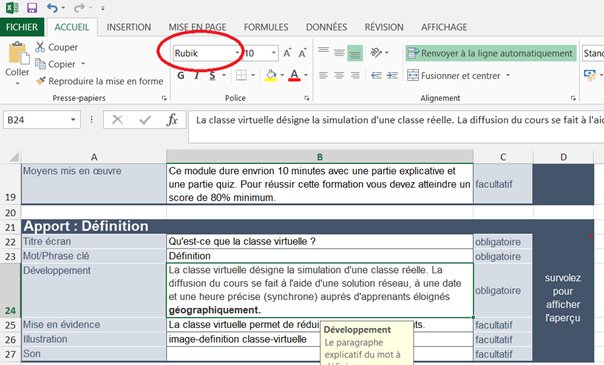Open borders dropdown arrow
This screenshot has width=604, height=365.
tap(253, 75)
